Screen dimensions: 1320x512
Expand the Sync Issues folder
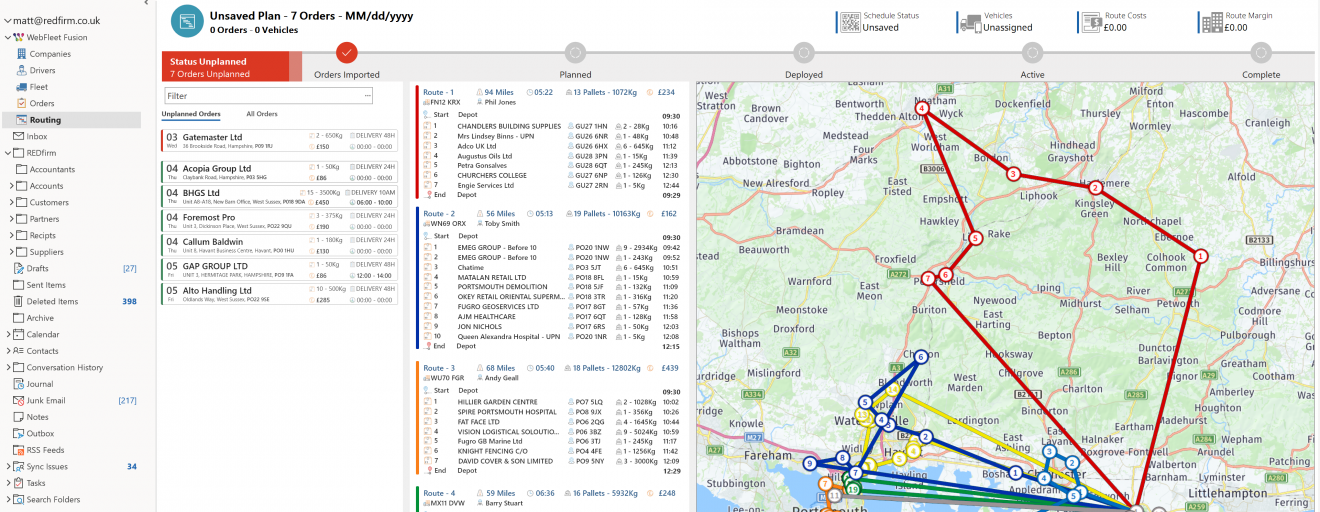(x=8, y=467)
